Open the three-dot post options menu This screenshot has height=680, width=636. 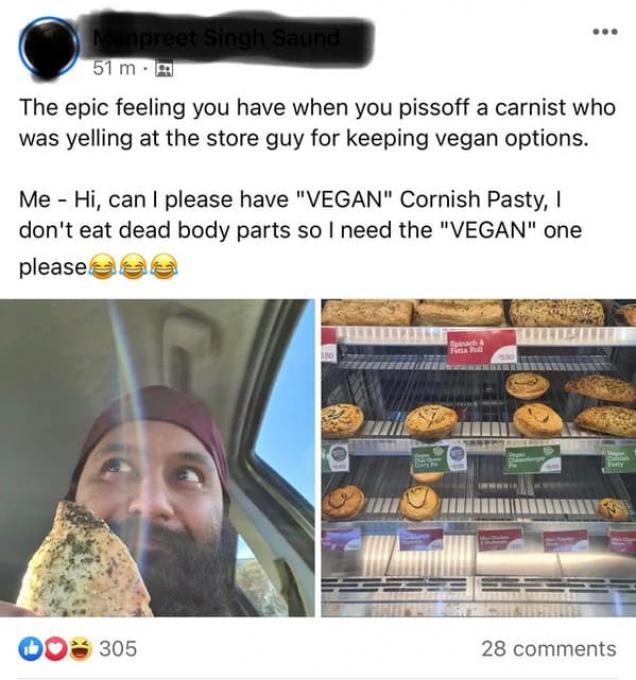(601, 31)
